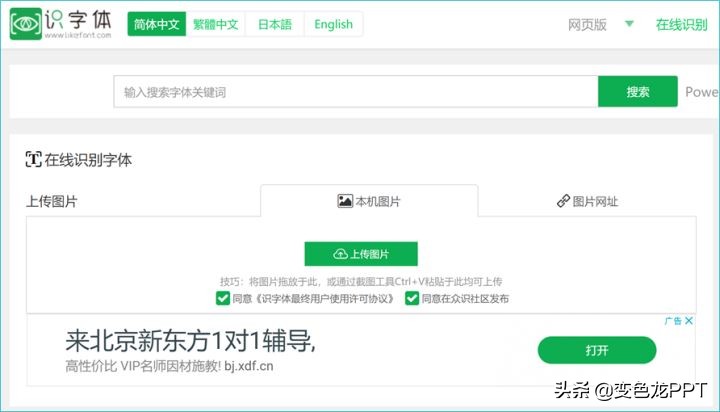
Task: Select the 图片网址 tab
Action: tap(587, 201)
